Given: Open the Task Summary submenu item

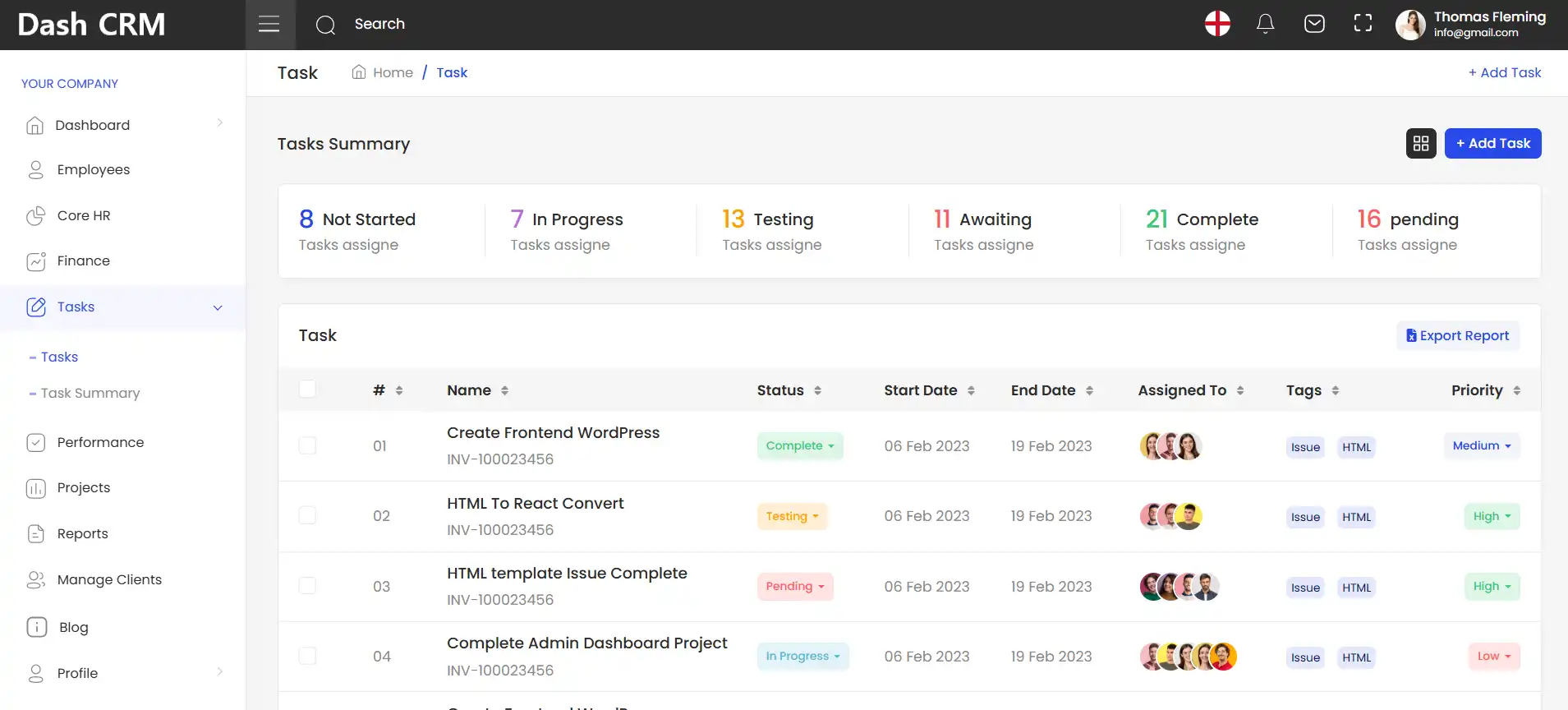Looking at the screenshot, I should [90, 394].
